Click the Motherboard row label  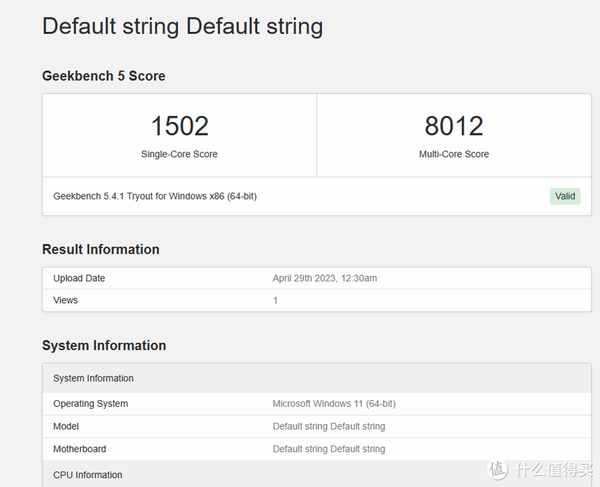[x=79, y=449]
